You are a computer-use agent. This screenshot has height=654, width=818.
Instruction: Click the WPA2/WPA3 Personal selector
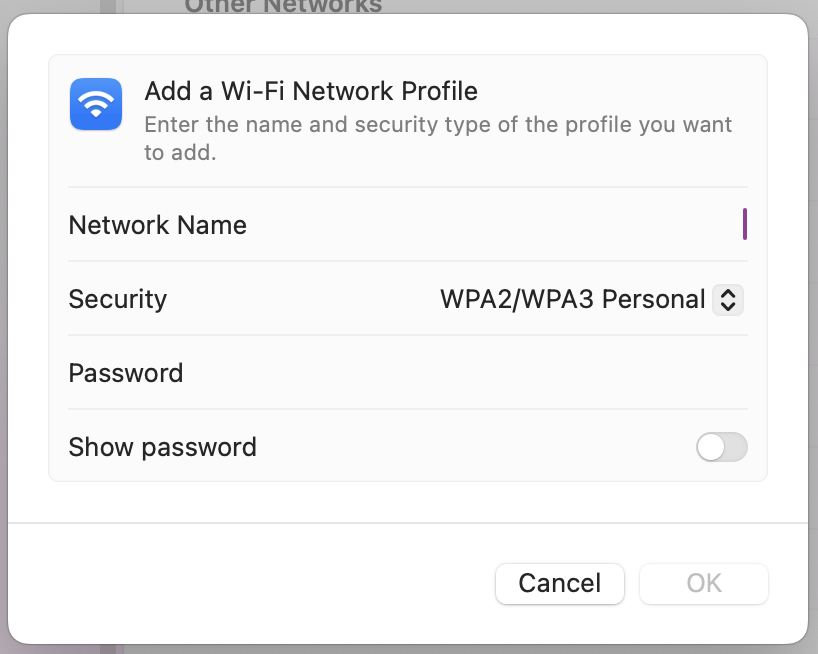click(x=590, y=299)
